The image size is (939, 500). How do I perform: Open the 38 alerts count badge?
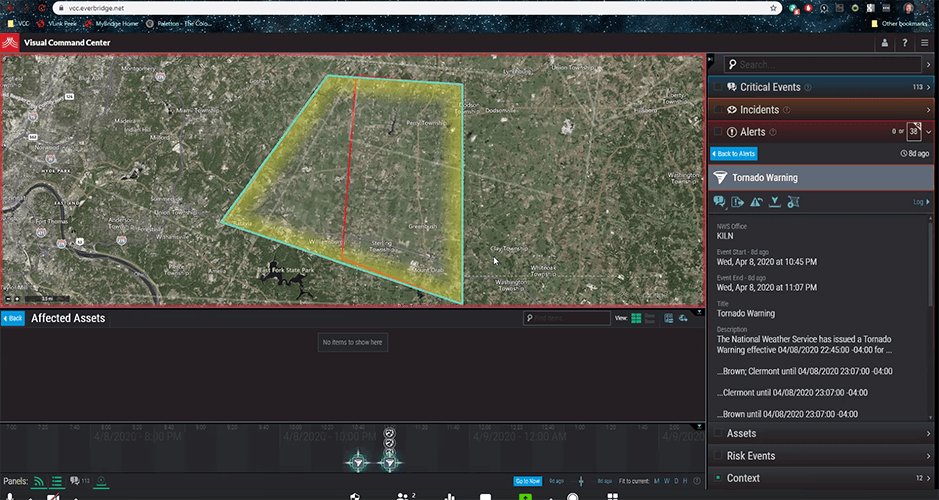(914, 132)
